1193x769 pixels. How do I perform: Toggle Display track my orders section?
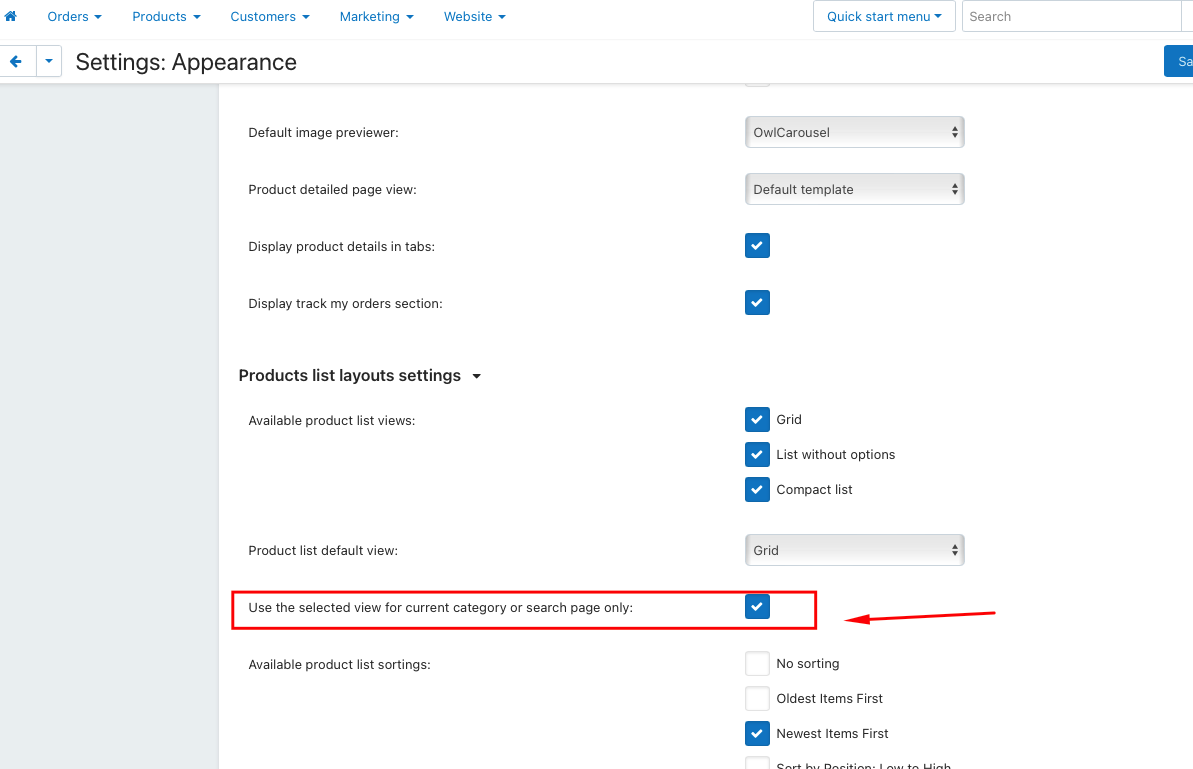tap(757, 303)
